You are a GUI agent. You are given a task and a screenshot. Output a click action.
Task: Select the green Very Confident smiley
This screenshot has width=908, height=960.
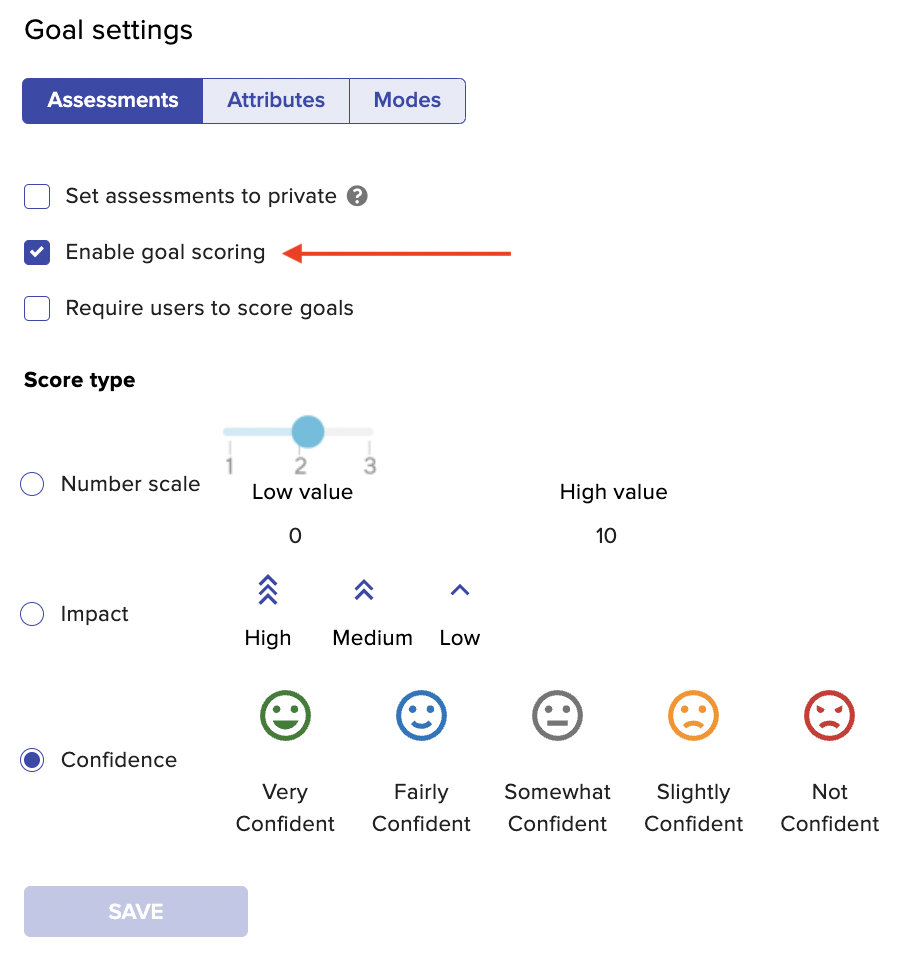pyautogui.click(x=285, y=715)
